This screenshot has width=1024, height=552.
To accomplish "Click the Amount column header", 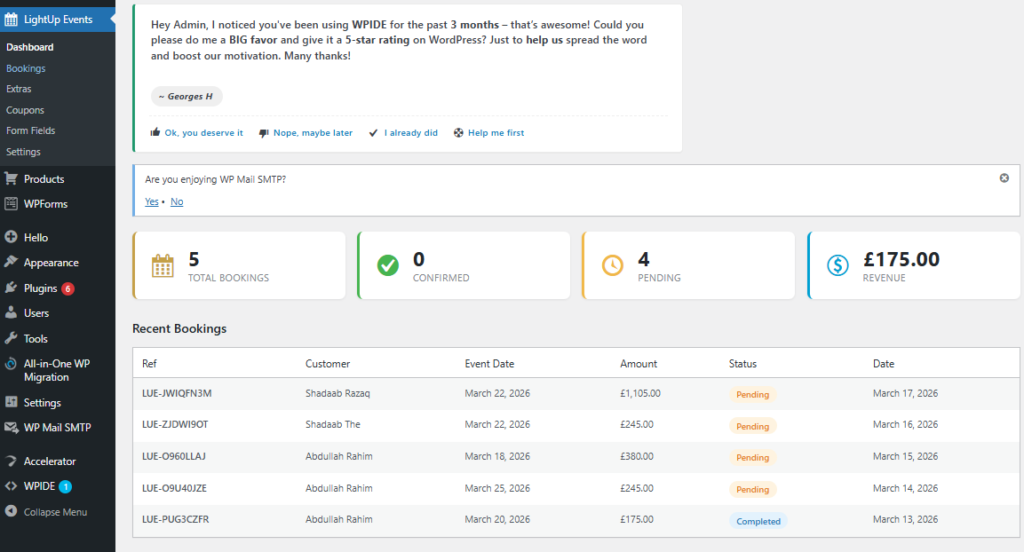I will pos(639,364).
